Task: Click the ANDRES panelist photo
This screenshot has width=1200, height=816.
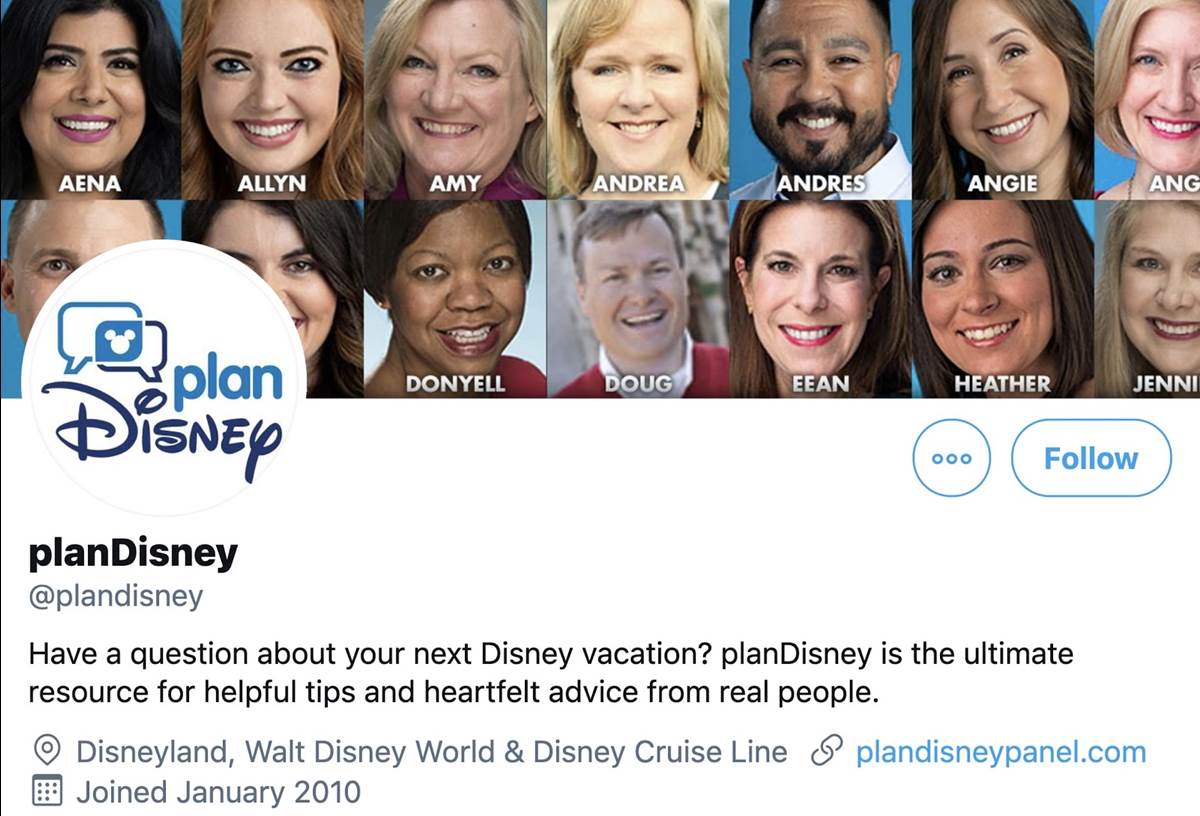Action: click(819, 95)
